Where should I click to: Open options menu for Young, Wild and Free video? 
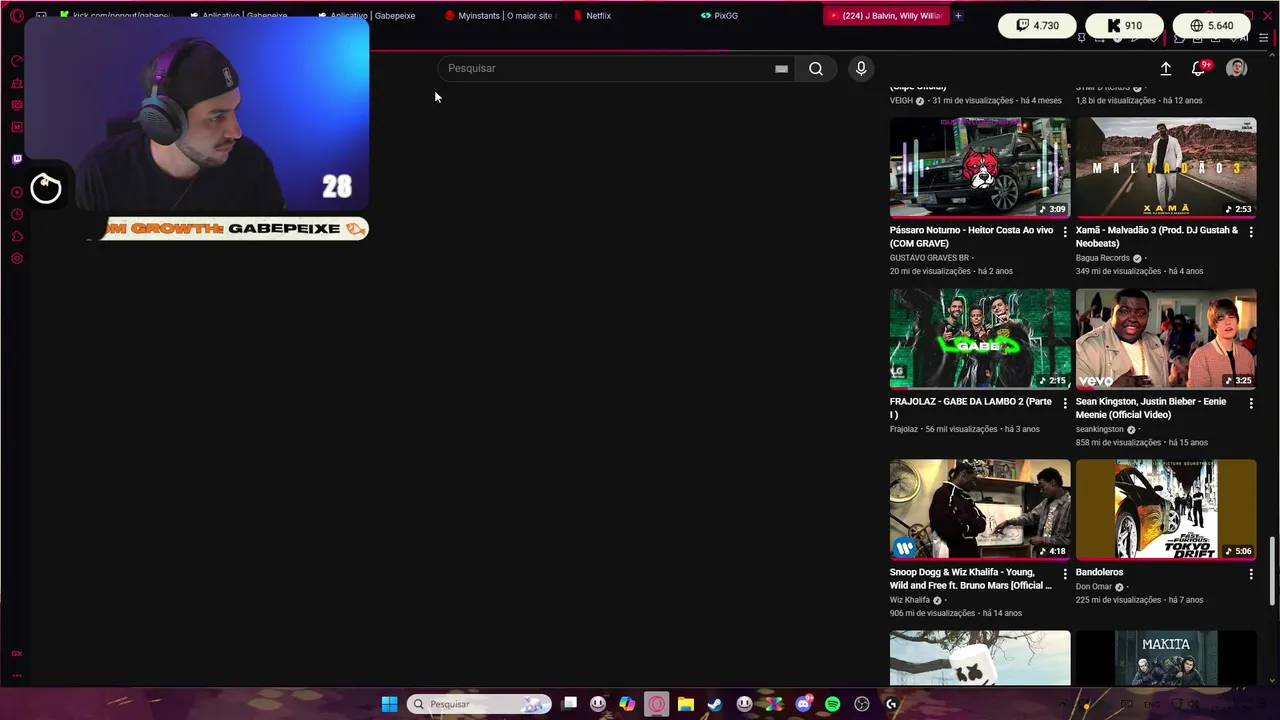pos(1065,574)
